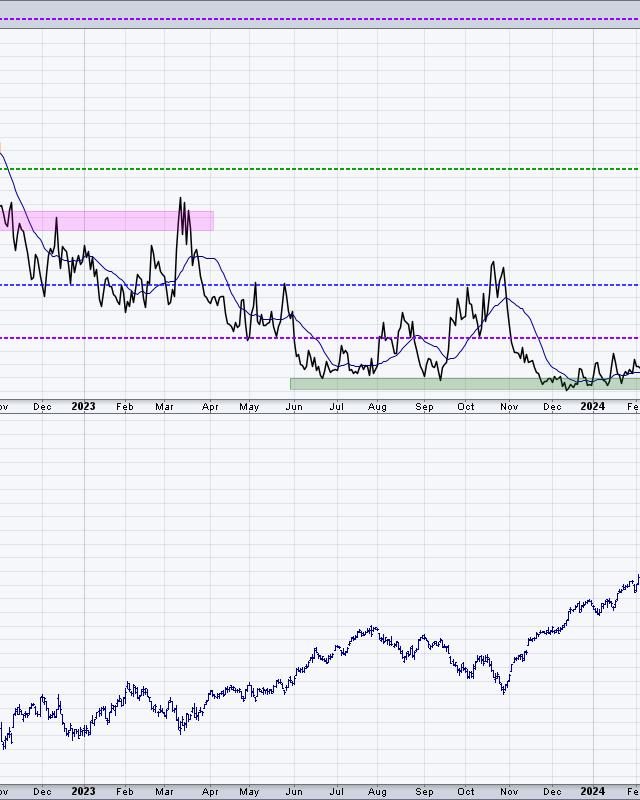Click the price chart's late-July high
This screenshot has width=640, height=800.
pos(374,628)
